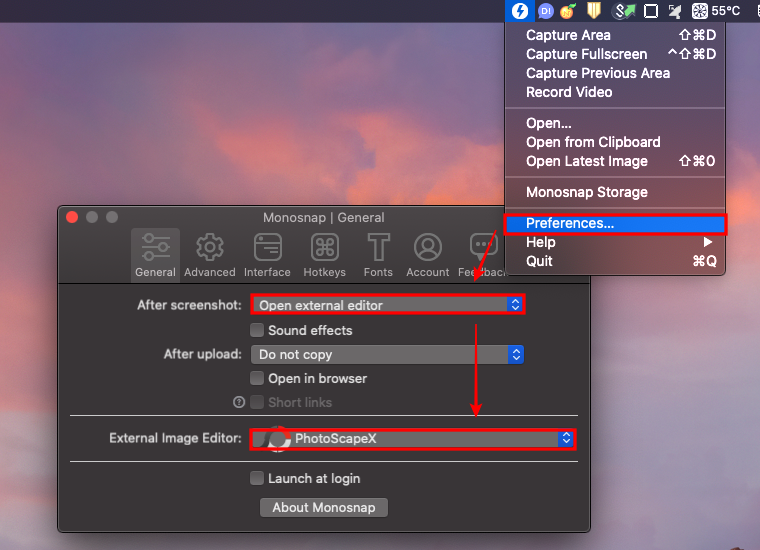Viewport: 760px width, 550px height.
Task: Close the Monosnap preferences window
Action: click(x=72, y=217)
